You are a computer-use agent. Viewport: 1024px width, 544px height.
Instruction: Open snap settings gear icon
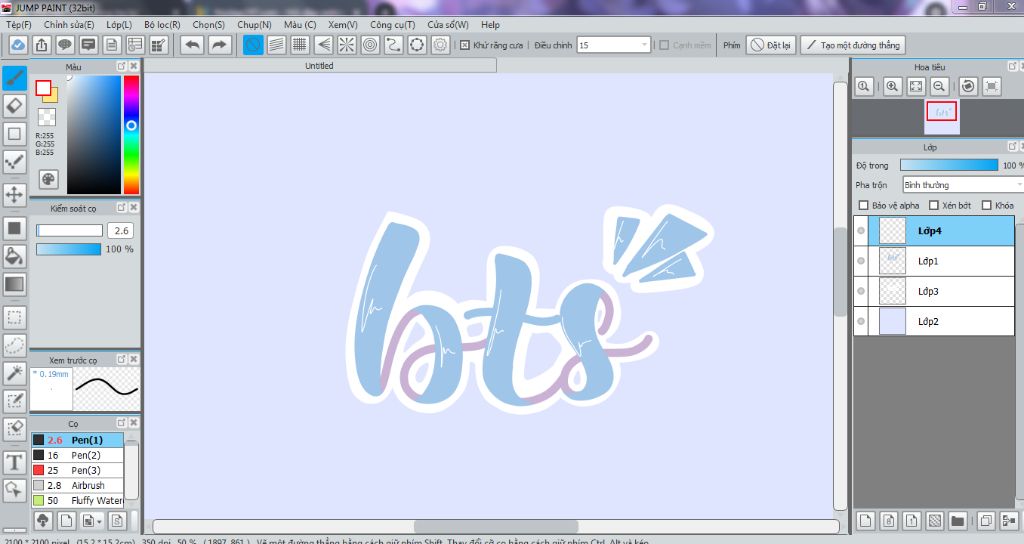point(440,45)
